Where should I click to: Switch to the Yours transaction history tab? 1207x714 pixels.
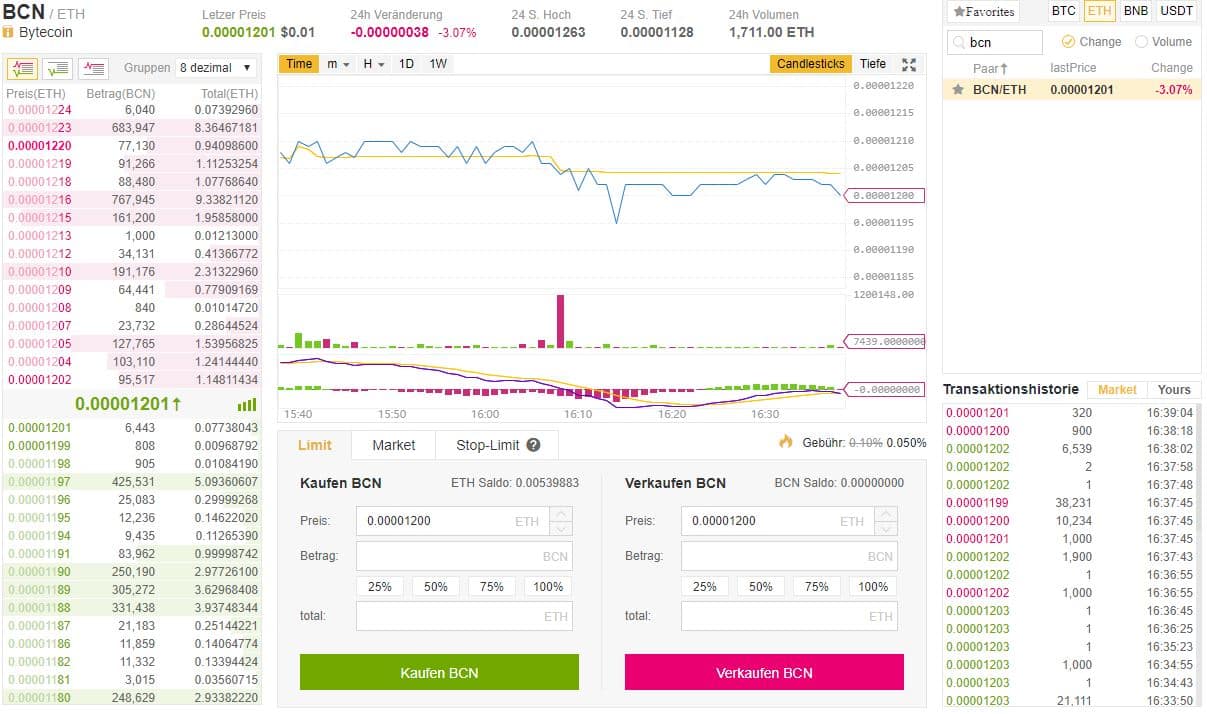(1174, 390)
